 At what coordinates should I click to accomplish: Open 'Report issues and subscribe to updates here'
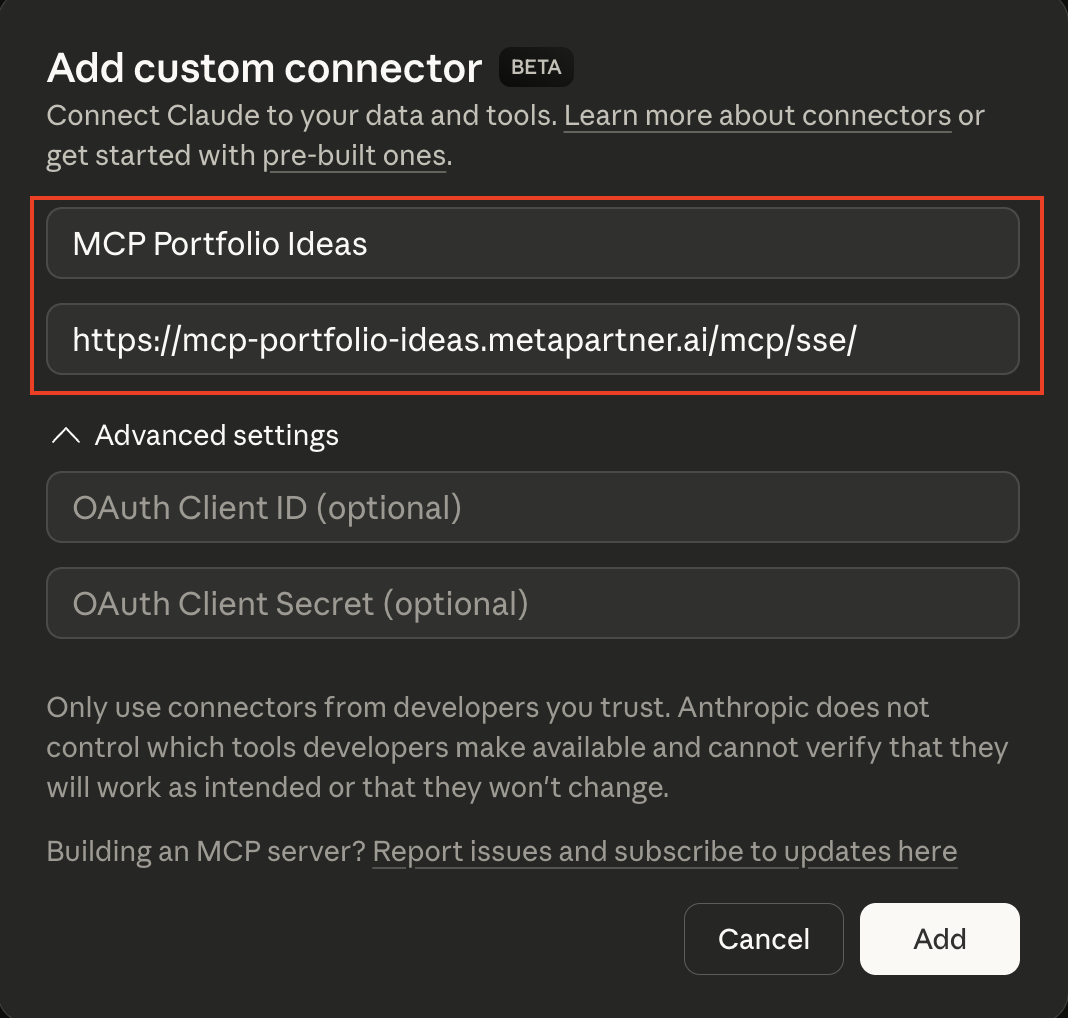click(665, 851)
